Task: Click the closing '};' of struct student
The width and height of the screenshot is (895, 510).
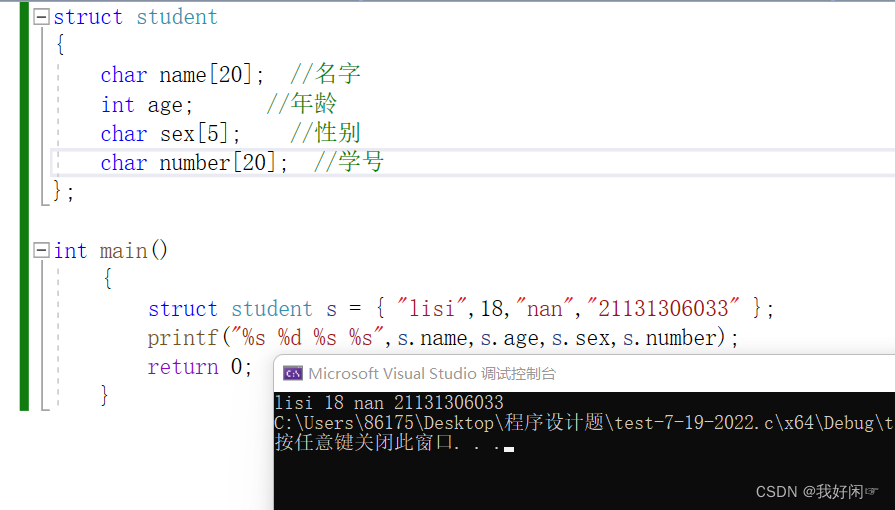Action: 63,191
